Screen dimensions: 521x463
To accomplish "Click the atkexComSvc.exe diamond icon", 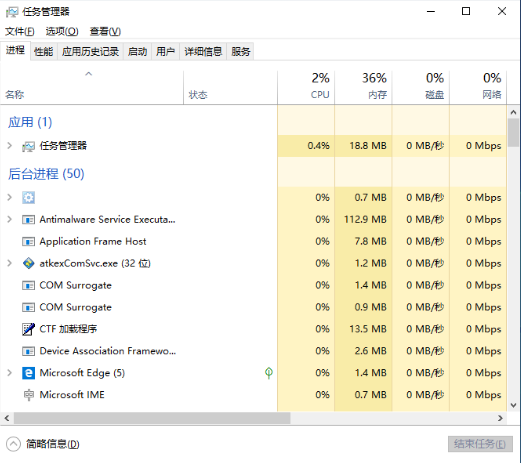I will [28, 263].
